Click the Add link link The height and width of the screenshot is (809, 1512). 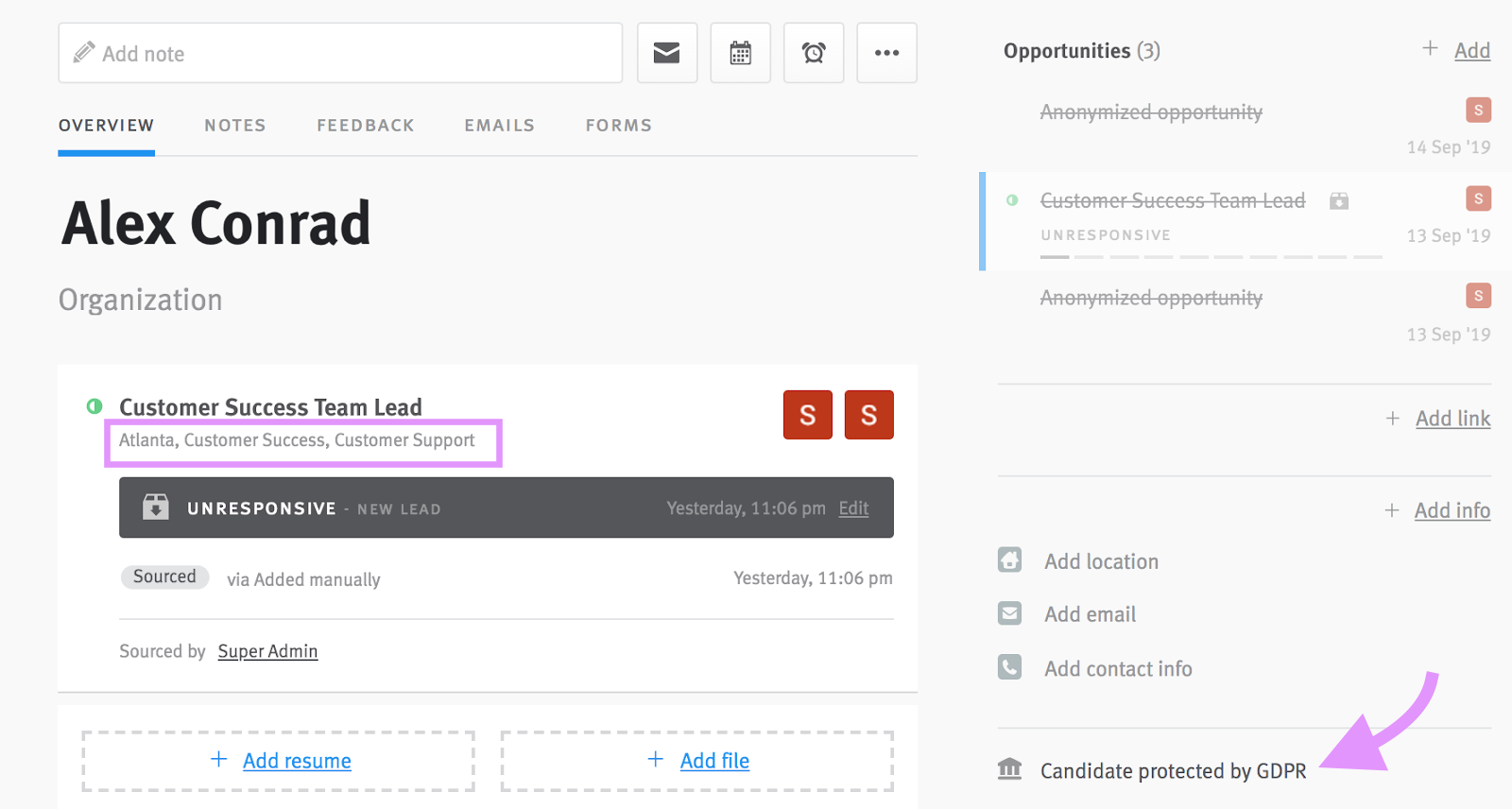(x=1453, y=419)
